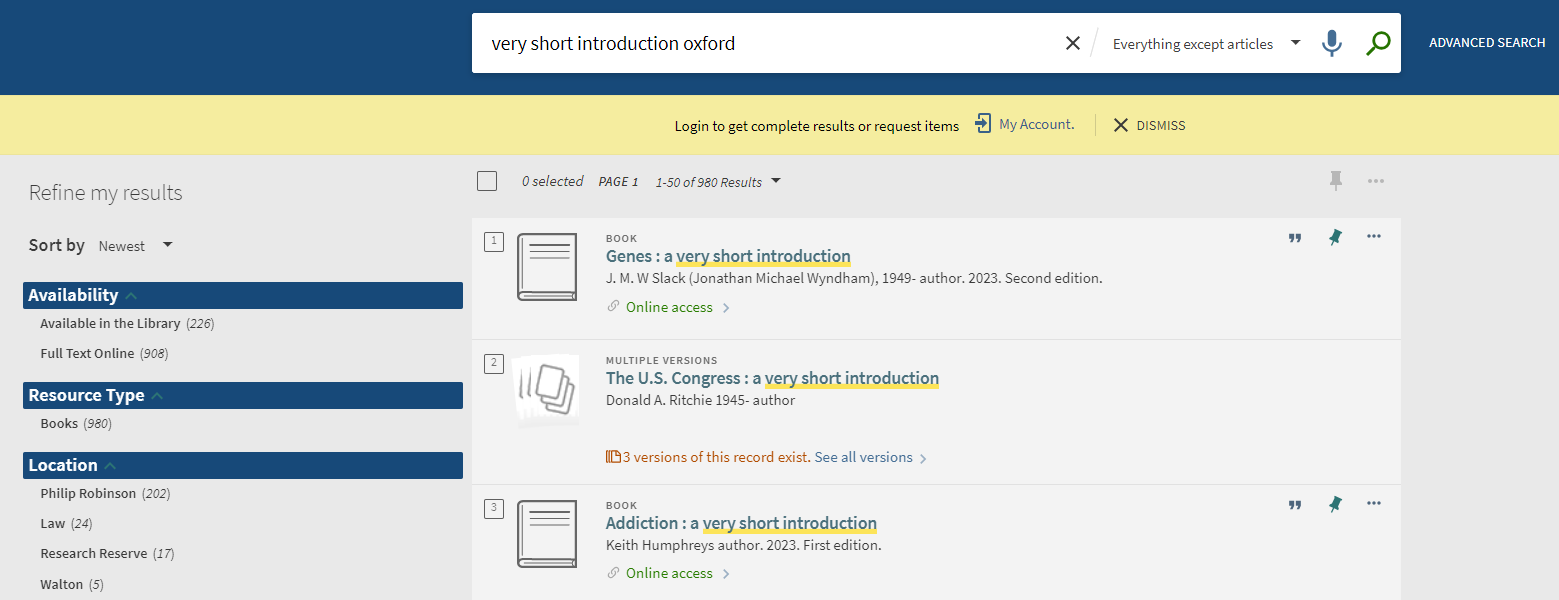Start a voice search with the microphone icon

1331,43
